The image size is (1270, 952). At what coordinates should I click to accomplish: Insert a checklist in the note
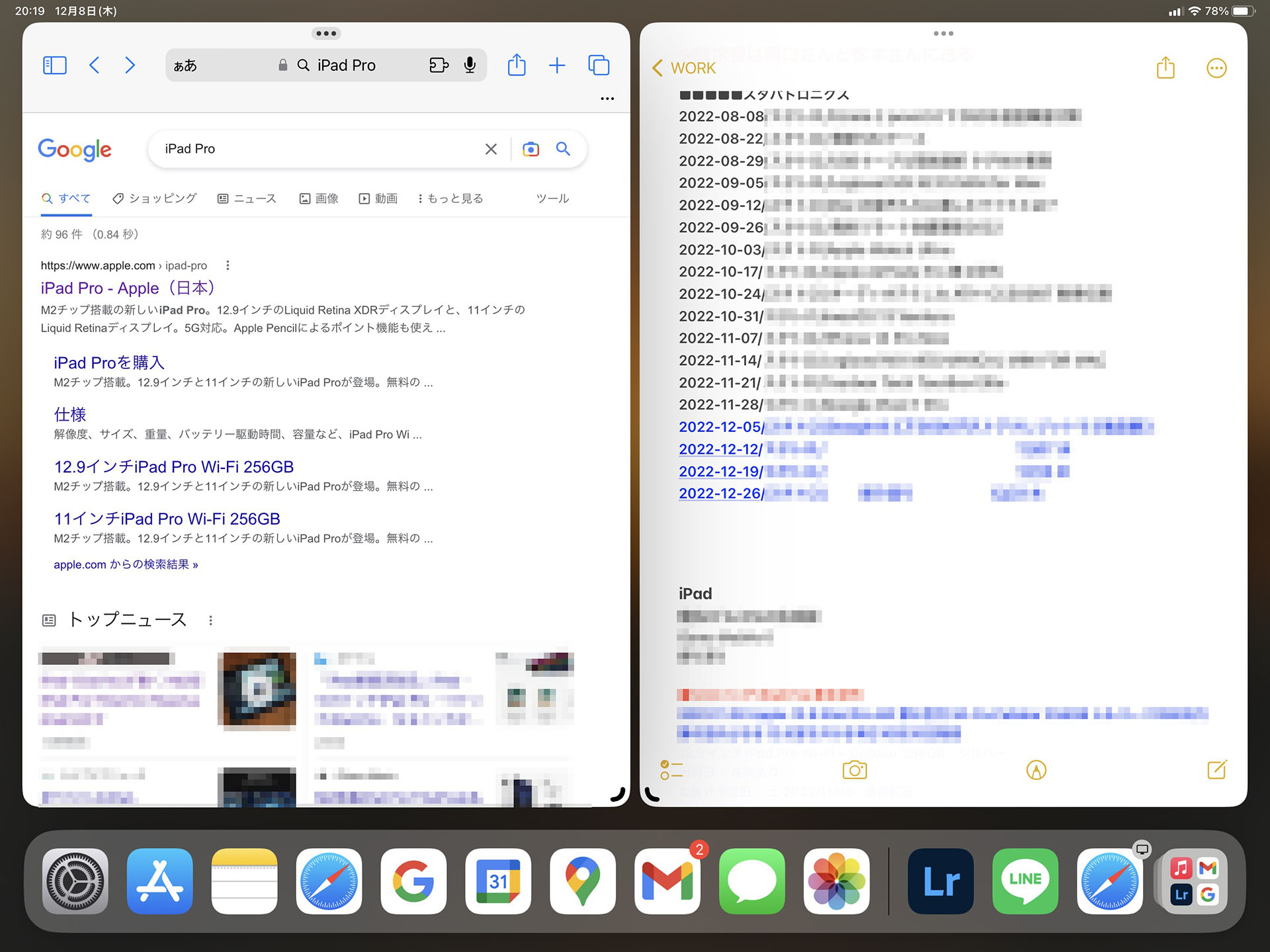672,769
